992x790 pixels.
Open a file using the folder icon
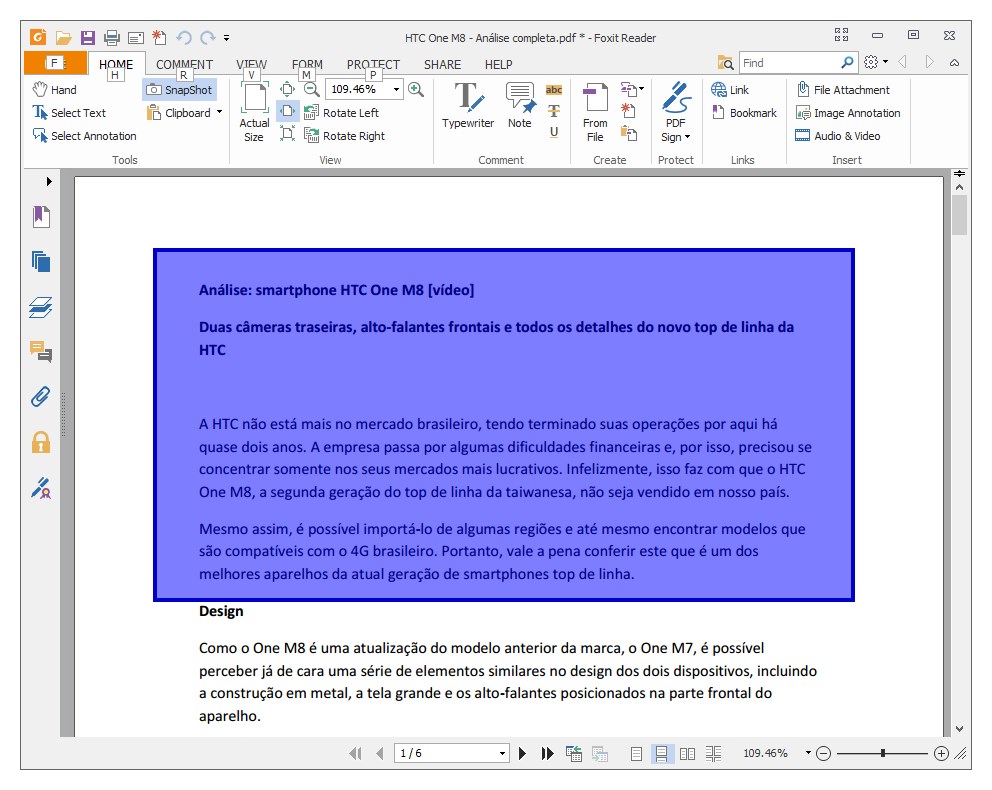click(63, 38)
